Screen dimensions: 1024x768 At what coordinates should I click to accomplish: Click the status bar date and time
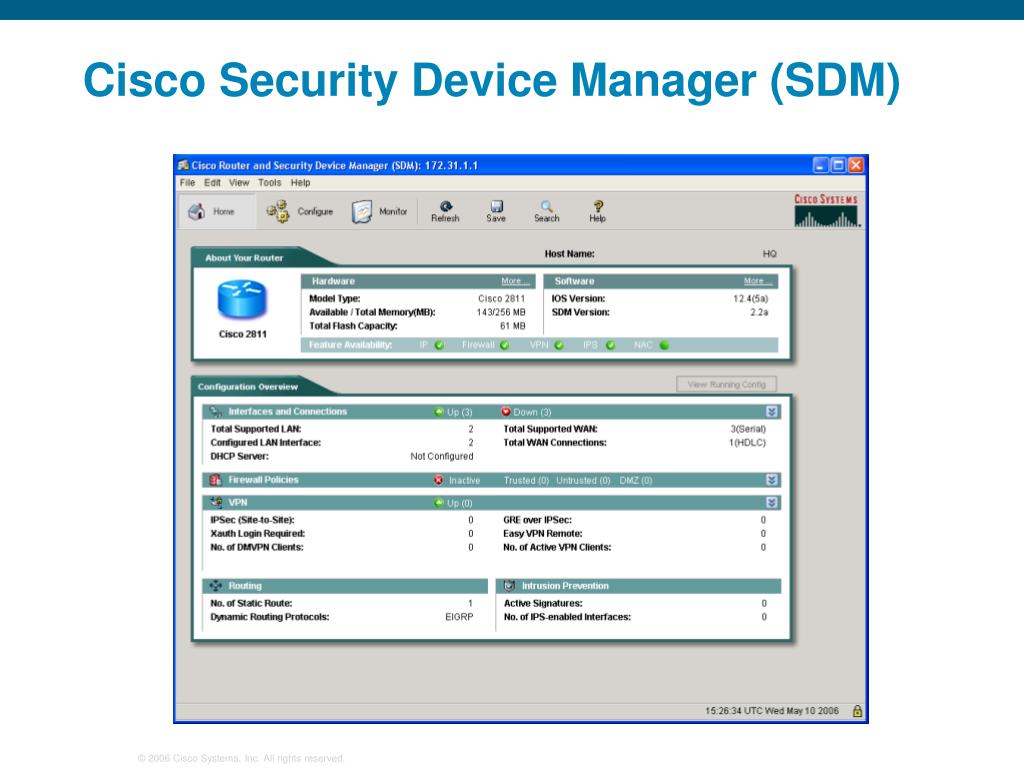pos(772,711)
